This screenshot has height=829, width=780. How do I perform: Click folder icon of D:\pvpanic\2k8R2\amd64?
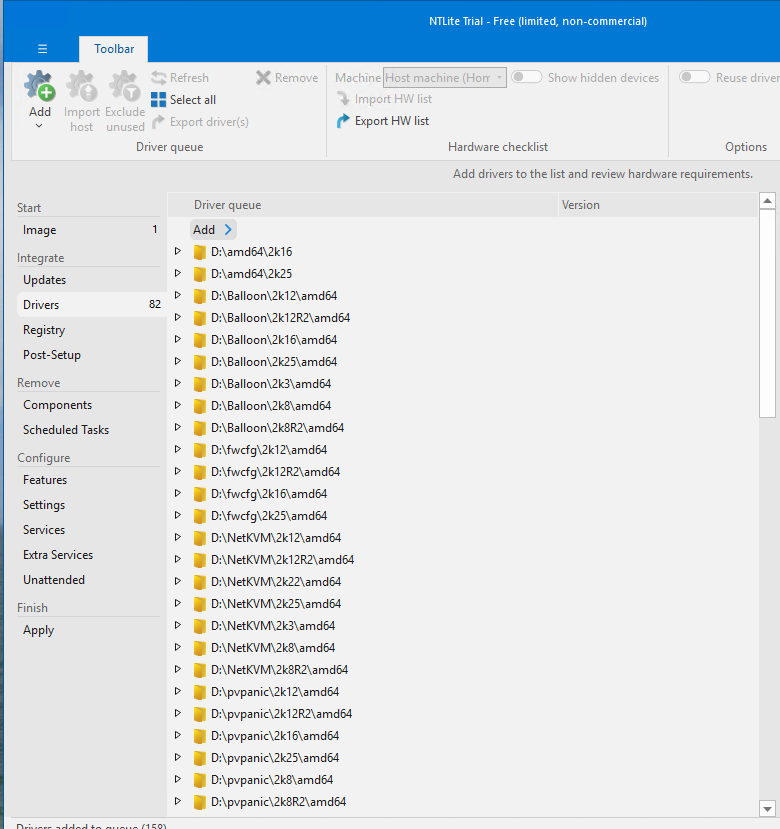point(199,802)
